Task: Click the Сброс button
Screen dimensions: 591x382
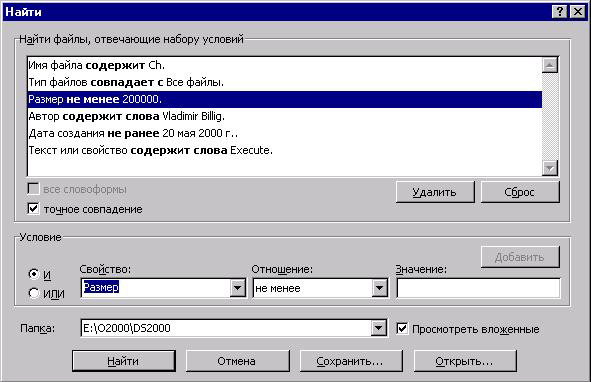Action: click(x=520, y=192)
